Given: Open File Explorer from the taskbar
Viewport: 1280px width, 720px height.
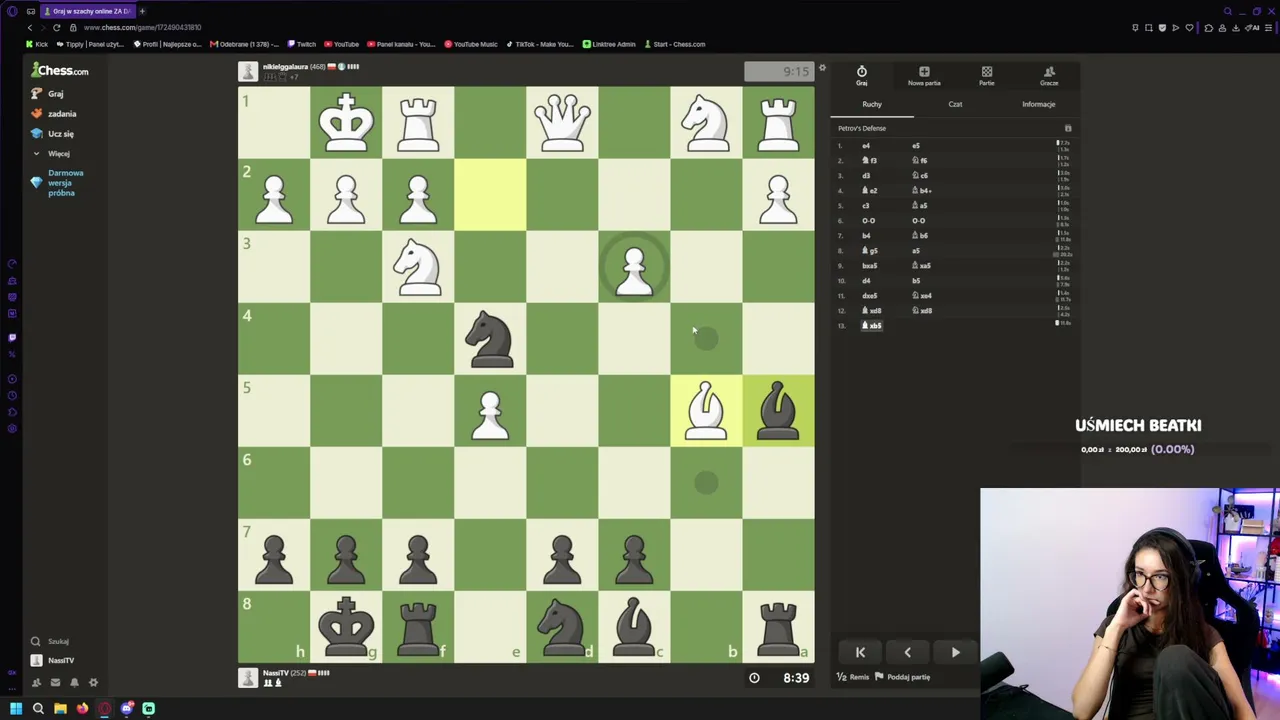Looking at the screenshot, I should (x=60, y=709).
